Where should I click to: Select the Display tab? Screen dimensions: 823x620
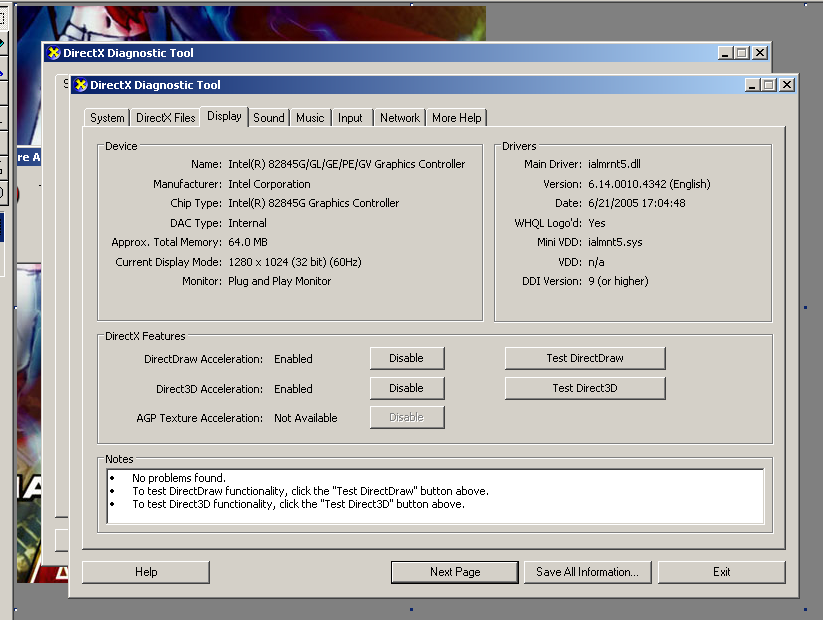coord(224,116)
